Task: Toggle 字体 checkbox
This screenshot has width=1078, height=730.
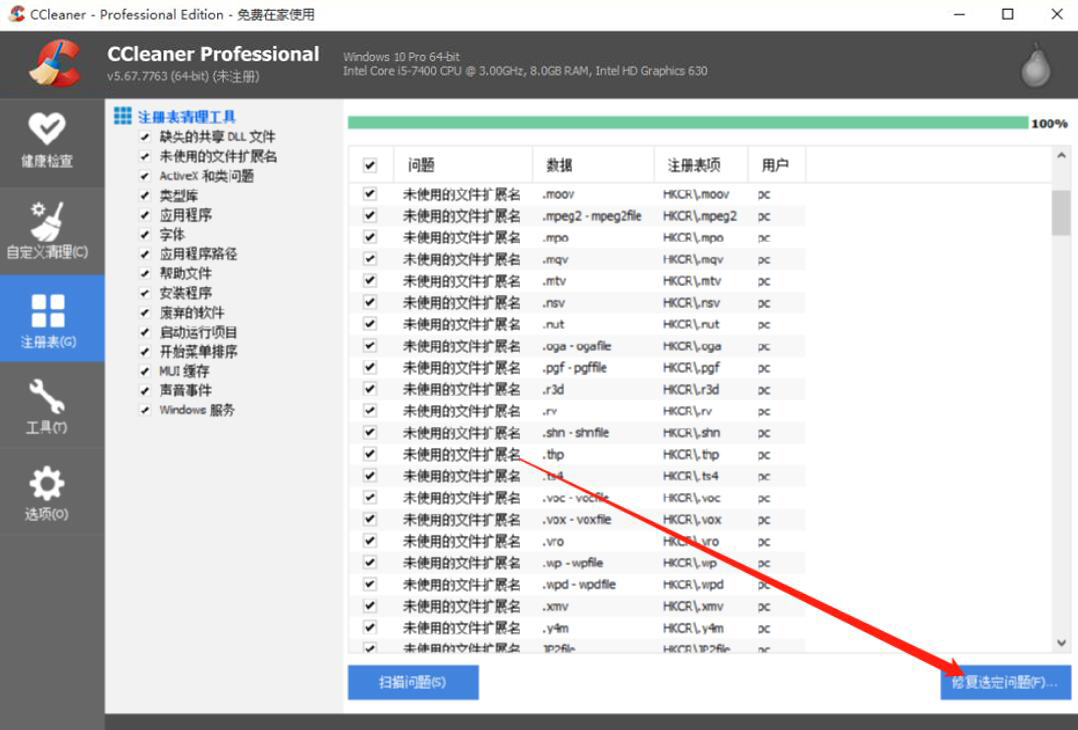Action: 145,234
